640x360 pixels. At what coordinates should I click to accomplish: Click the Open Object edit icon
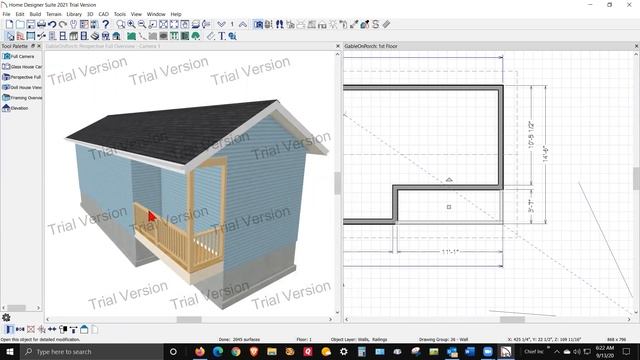[x=9, y=329]
